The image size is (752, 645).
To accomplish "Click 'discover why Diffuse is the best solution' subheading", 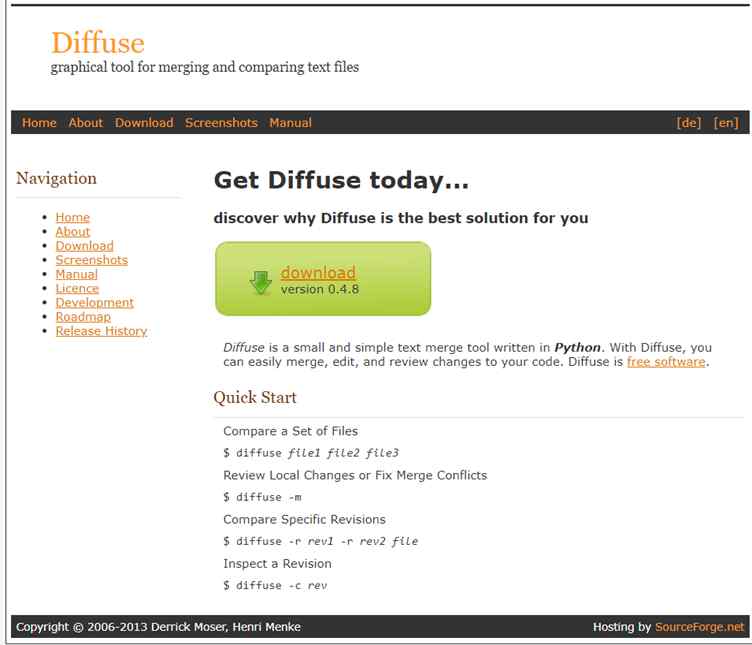I will (401, 218).
